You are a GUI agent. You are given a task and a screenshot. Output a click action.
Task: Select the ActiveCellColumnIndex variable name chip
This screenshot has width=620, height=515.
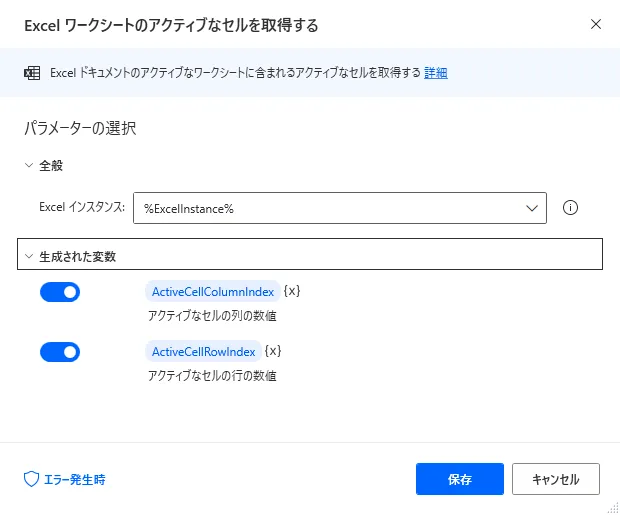click(x=211, y=292)
